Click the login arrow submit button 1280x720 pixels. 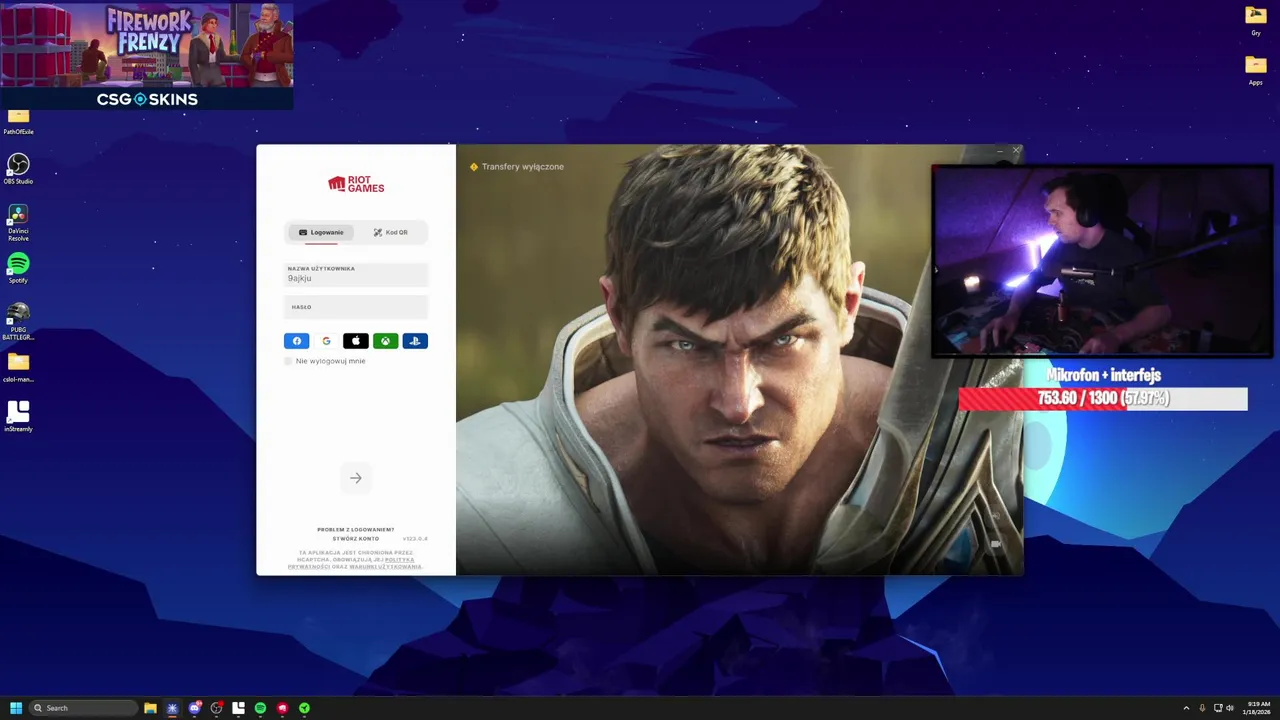356,478
